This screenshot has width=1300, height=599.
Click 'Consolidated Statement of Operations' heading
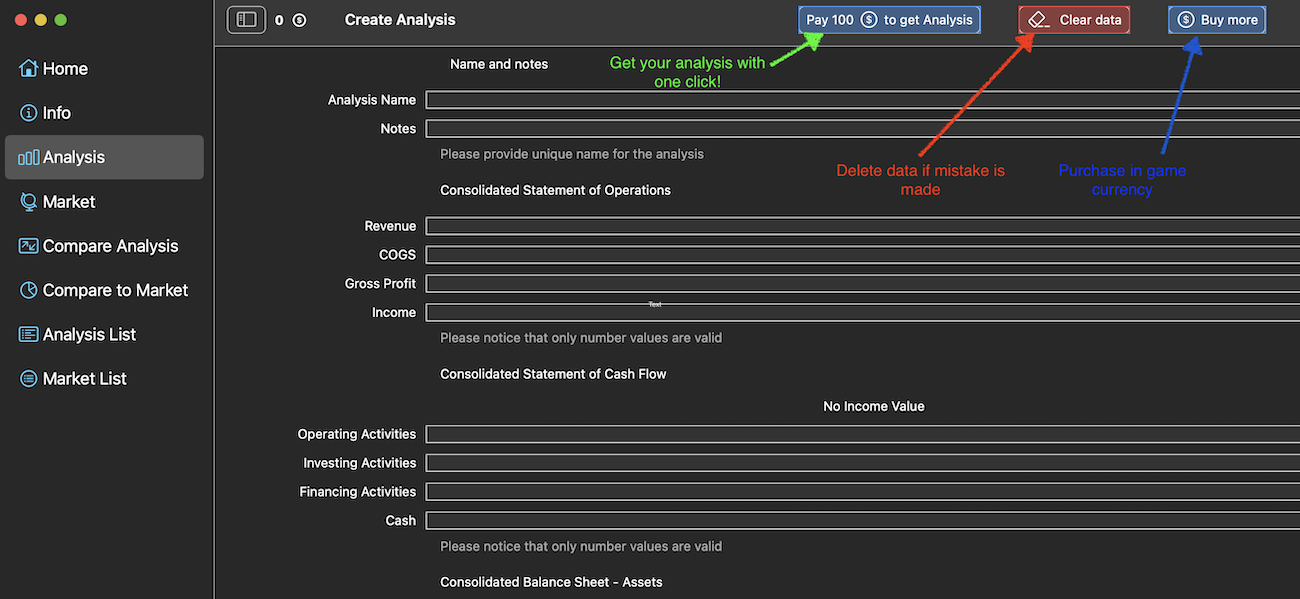[x=556, y=190]
